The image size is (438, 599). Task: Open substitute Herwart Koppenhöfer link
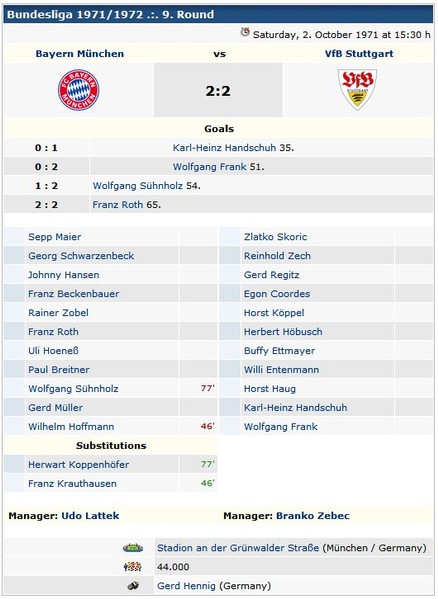click(x=79, y=465)
